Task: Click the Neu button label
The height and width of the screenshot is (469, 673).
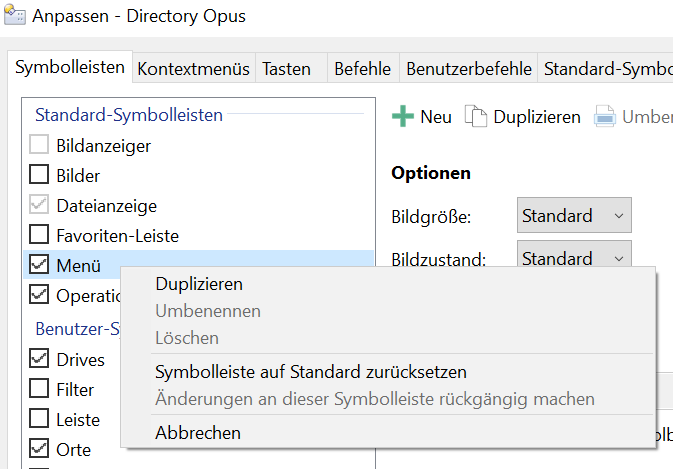Action: click(436, 117)
